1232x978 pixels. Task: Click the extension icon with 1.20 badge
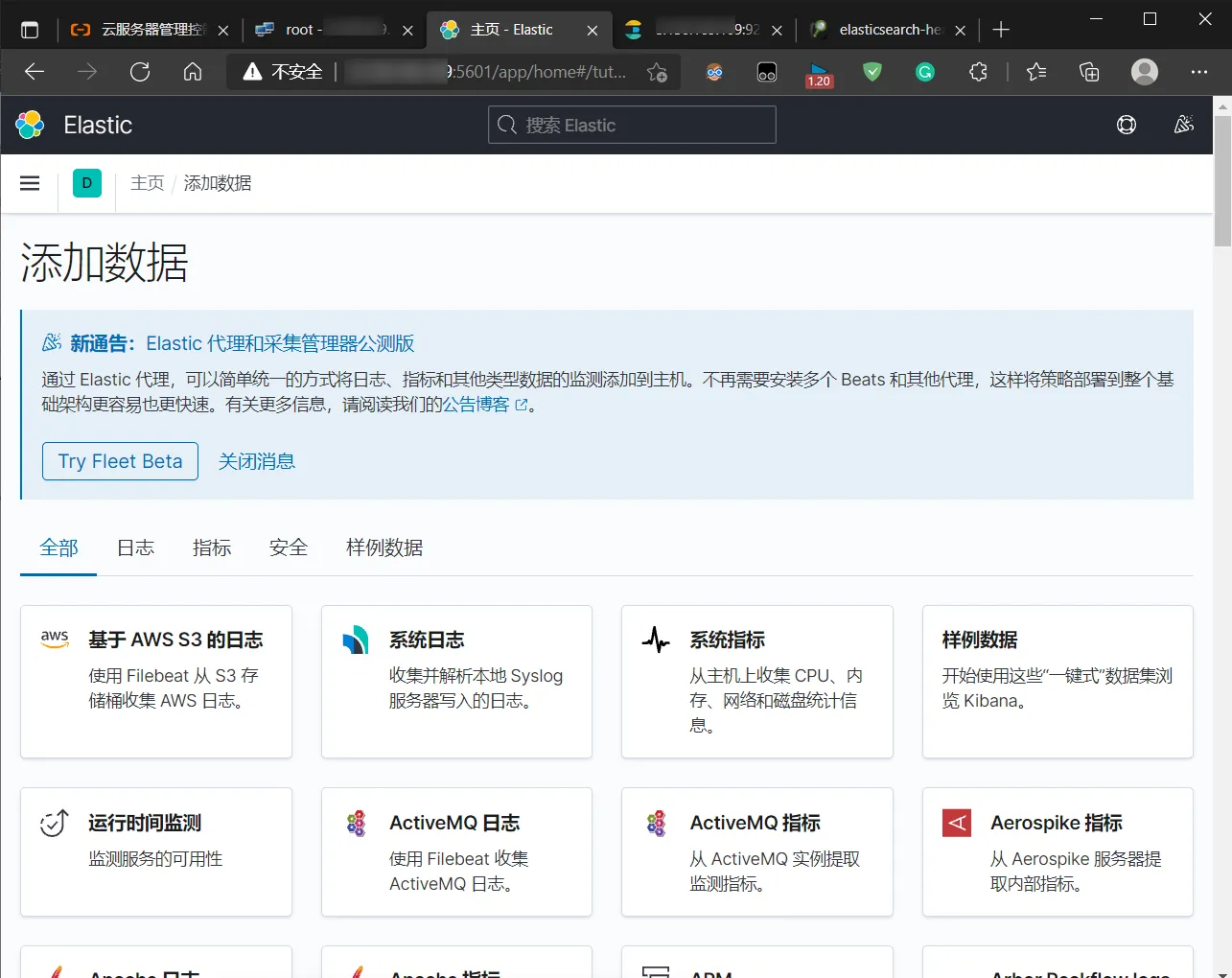819,74
